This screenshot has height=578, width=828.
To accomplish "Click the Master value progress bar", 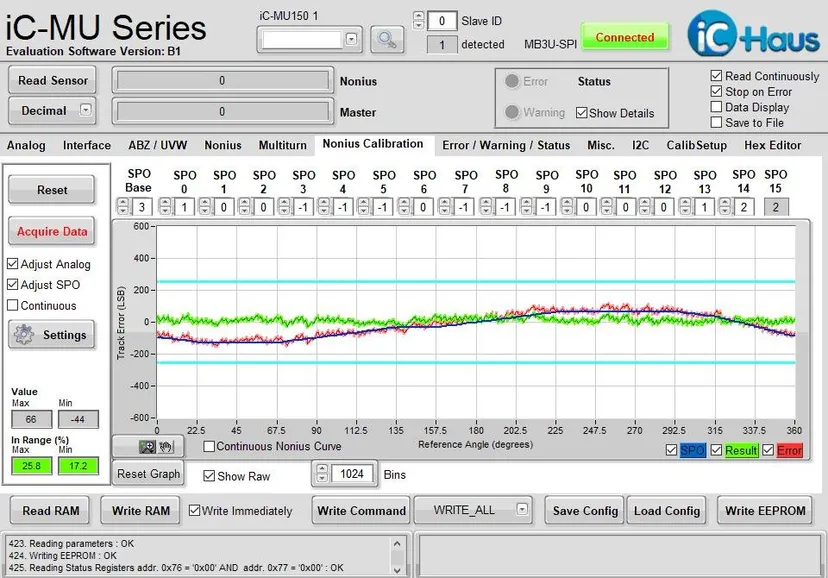I will click(x=222, y=111).
